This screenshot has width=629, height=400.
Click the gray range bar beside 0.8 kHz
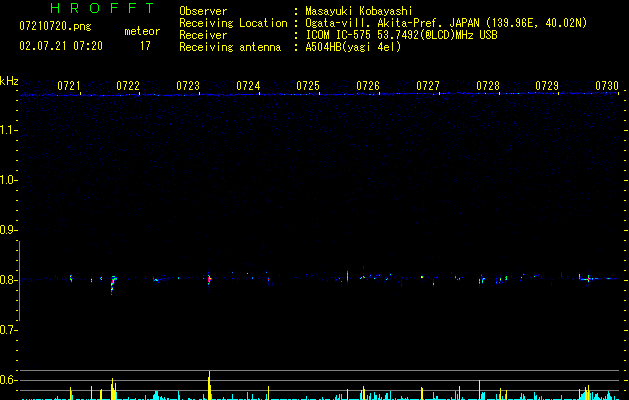(19, 281)
